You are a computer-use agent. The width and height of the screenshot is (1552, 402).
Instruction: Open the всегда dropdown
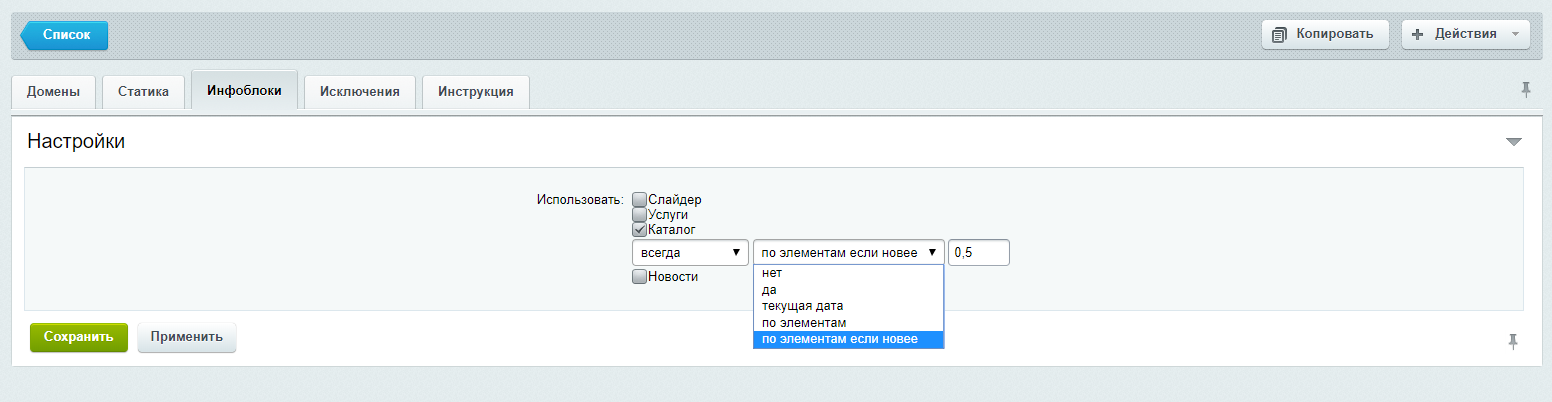click(x=690, y=253)
